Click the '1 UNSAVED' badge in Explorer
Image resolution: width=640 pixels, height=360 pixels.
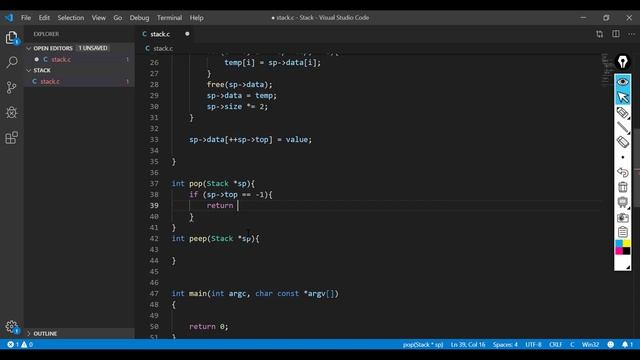93,48
